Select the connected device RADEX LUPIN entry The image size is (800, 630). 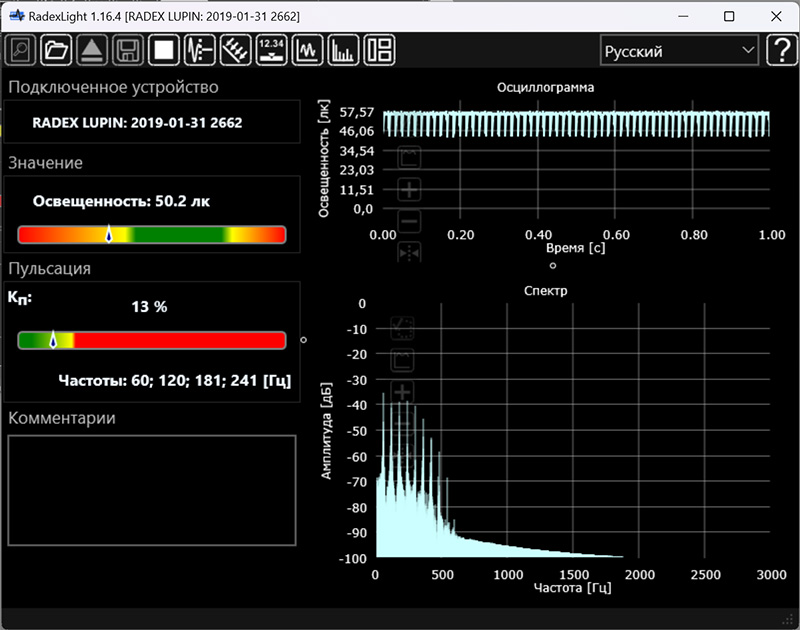point(138,123)
